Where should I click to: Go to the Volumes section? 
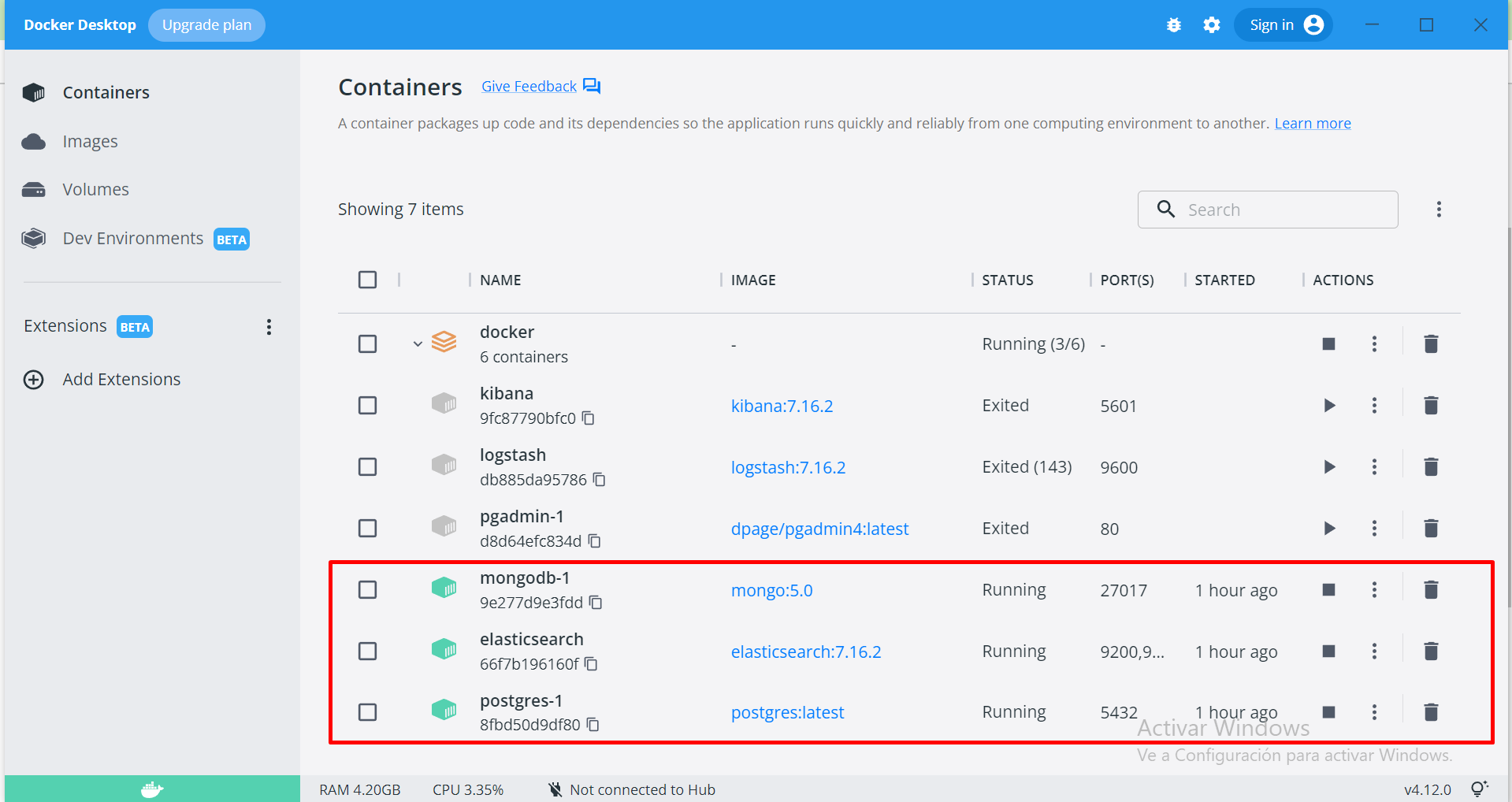pyautogui.click(x=95, y=190)
